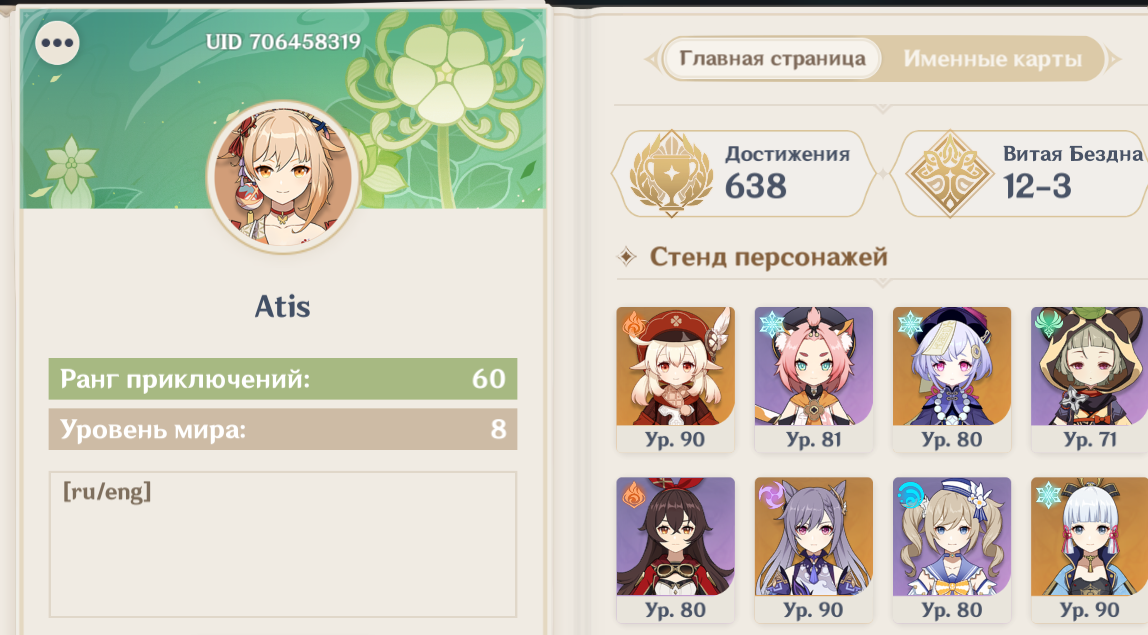Click the Уровень мира bar
Image resolution: width=1148 pixels, height=635 pixels.
click(x=283, y=428)
